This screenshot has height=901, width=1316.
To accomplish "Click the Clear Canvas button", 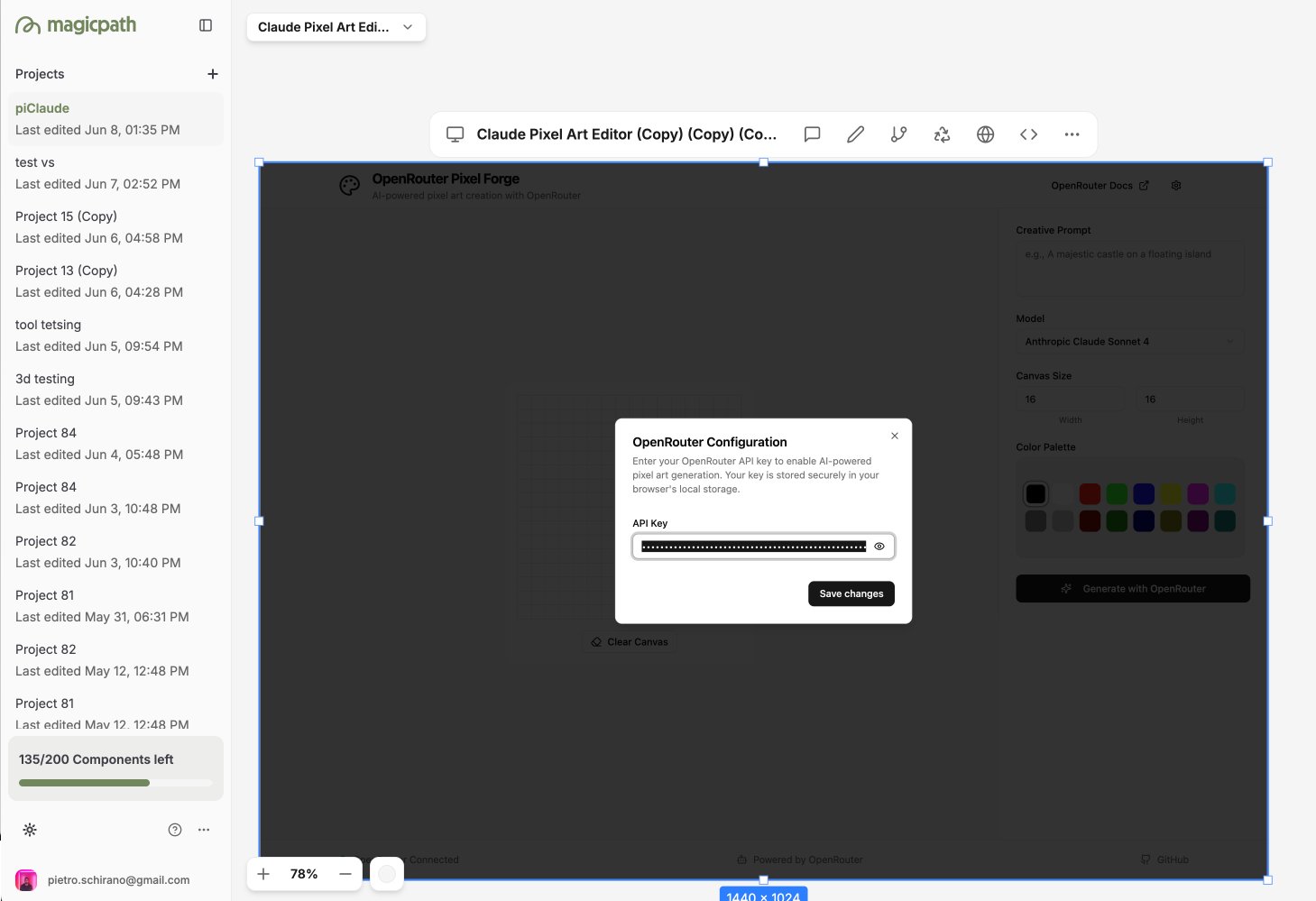I will pyautogui.click(x=629, y=642).
